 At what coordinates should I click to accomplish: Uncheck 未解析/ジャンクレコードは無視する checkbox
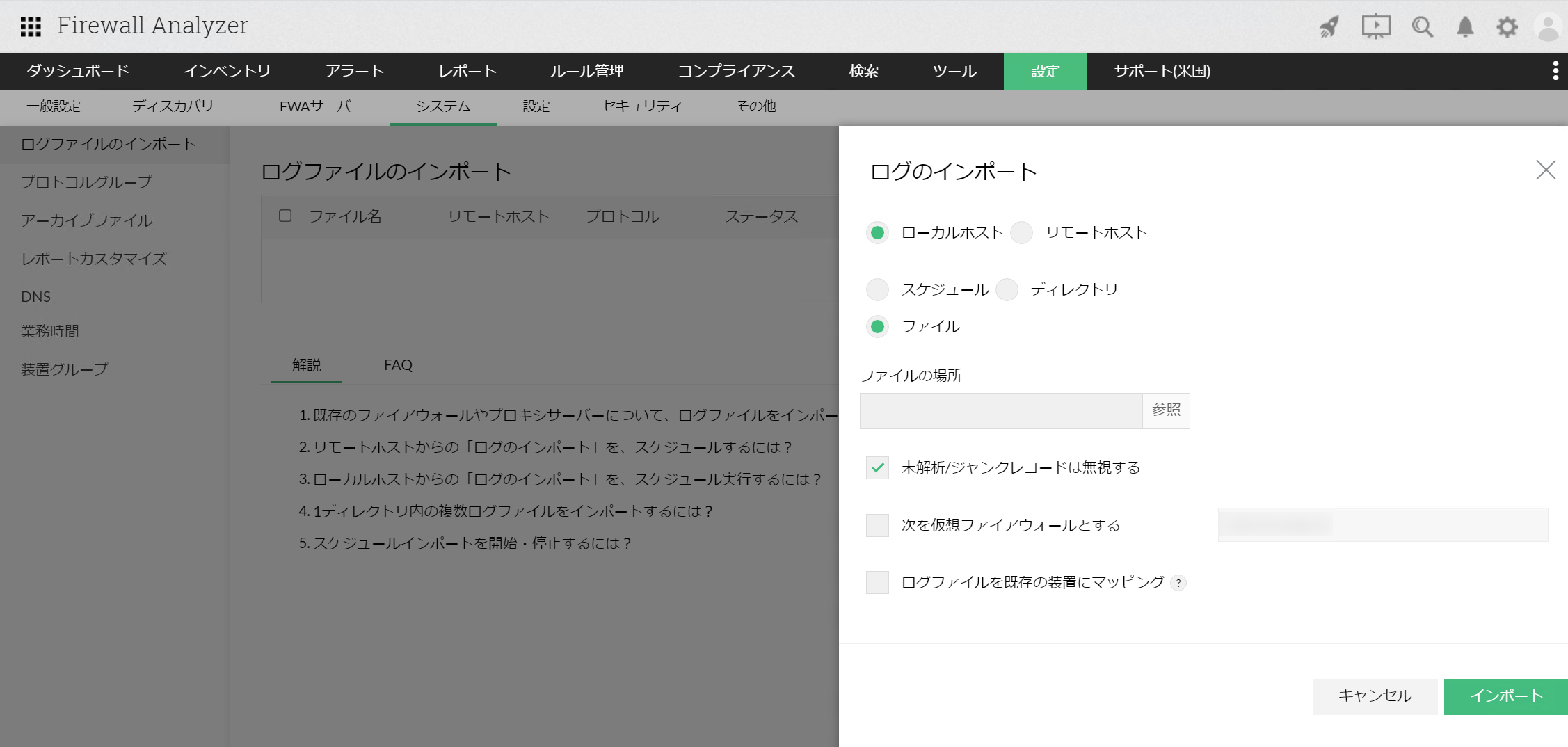tap(877, 467)
